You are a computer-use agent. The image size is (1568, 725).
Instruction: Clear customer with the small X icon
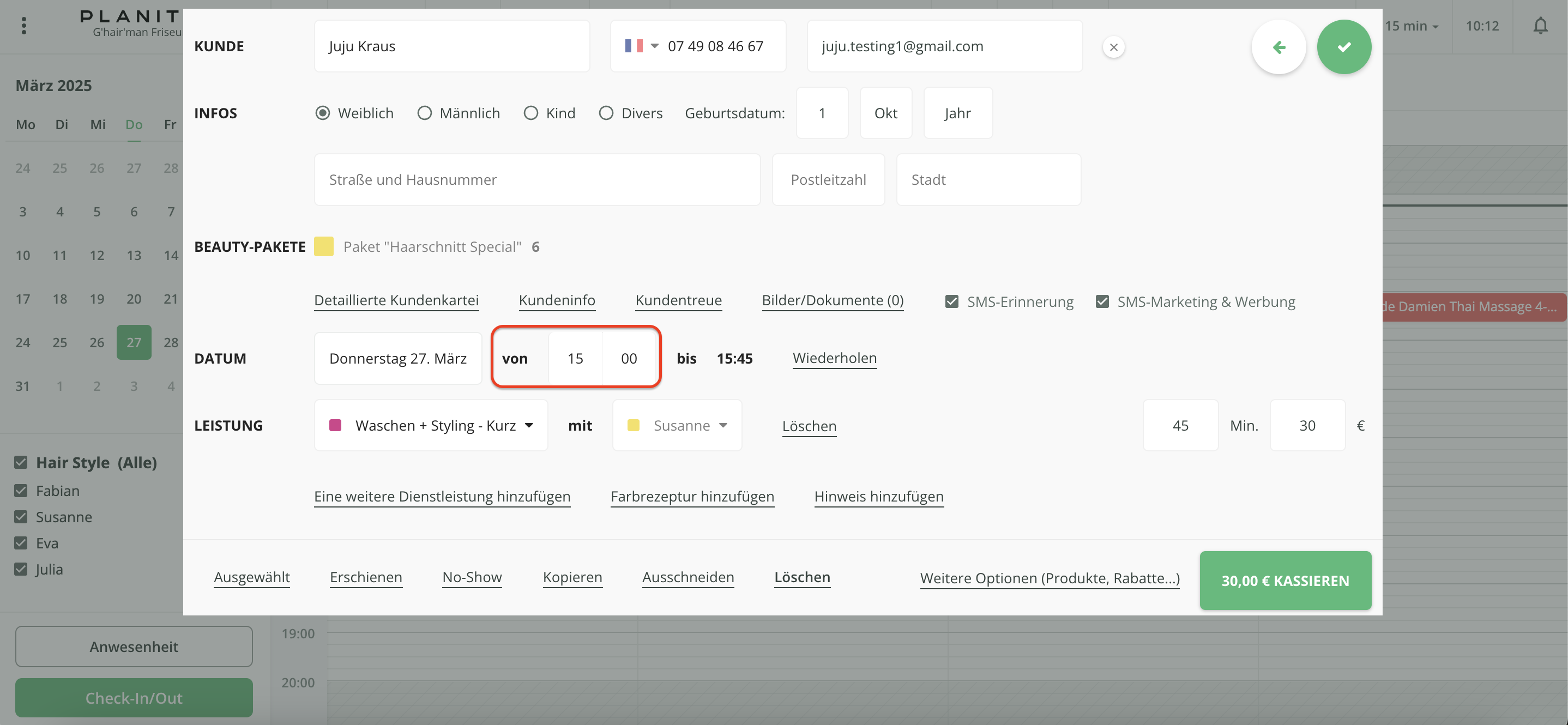1113,47
